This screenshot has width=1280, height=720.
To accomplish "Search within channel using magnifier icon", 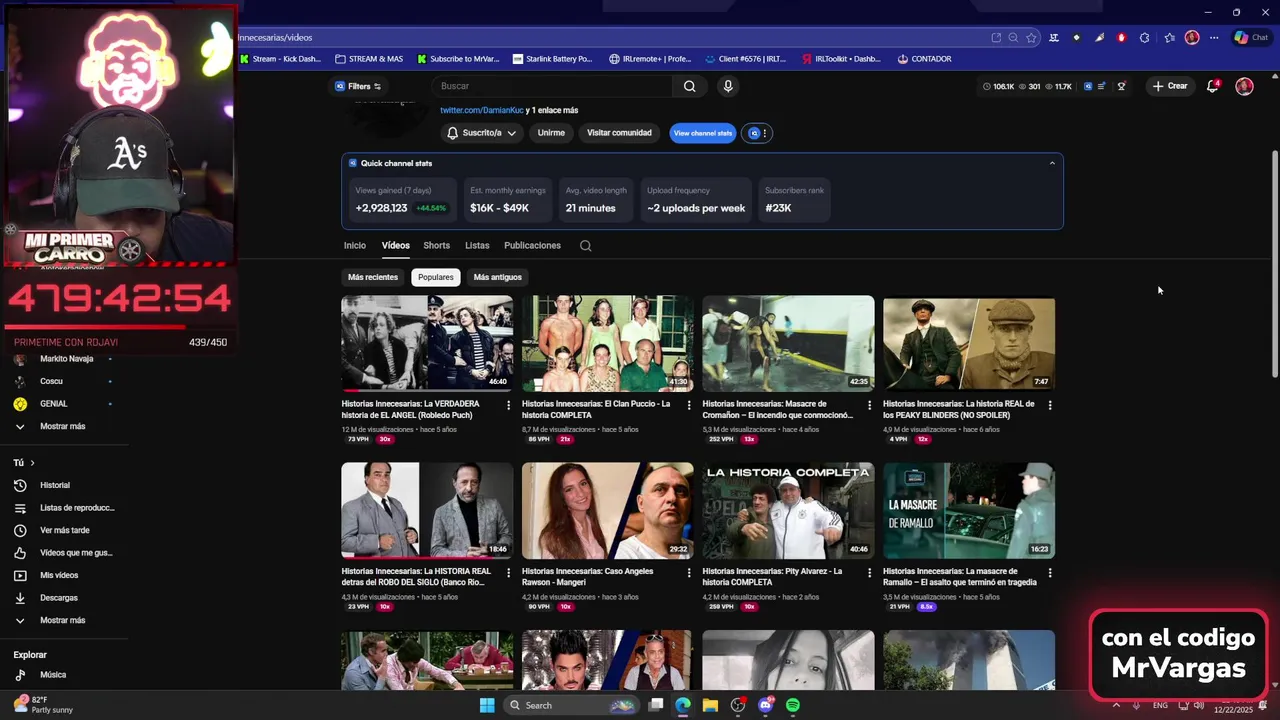I will (586, 245).
